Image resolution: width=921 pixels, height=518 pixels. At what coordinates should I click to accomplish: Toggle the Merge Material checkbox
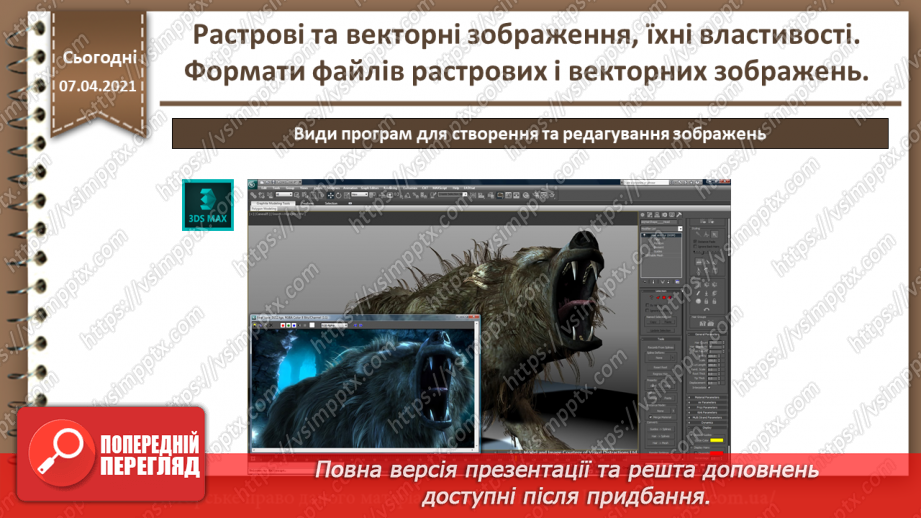[650, 417]
